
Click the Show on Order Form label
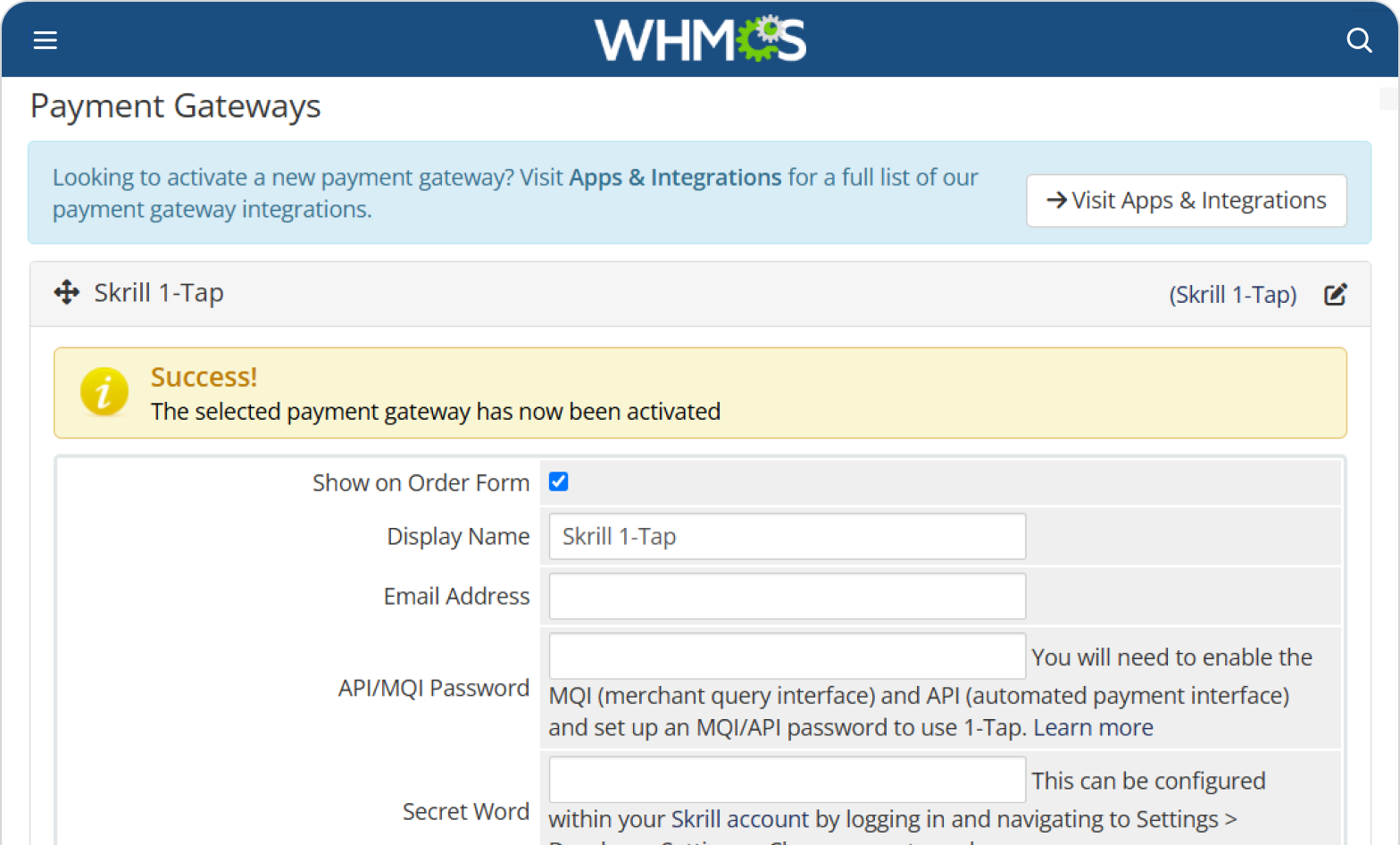click(421, 483)
